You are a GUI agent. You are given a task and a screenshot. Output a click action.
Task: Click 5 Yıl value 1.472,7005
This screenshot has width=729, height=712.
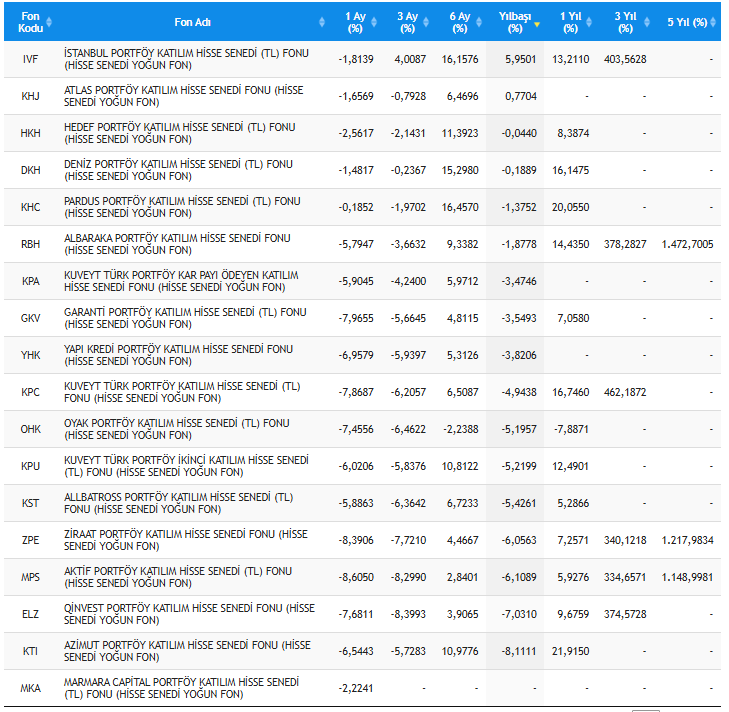(687, 244)
